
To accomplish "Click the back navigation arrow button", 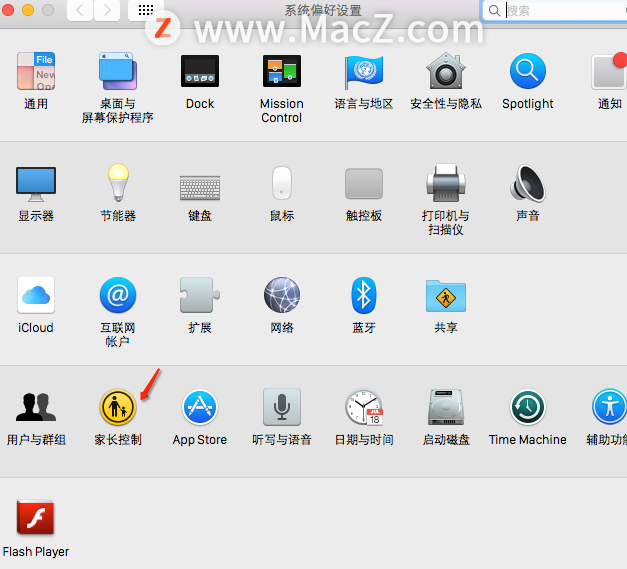I will (x=80, y=10).
